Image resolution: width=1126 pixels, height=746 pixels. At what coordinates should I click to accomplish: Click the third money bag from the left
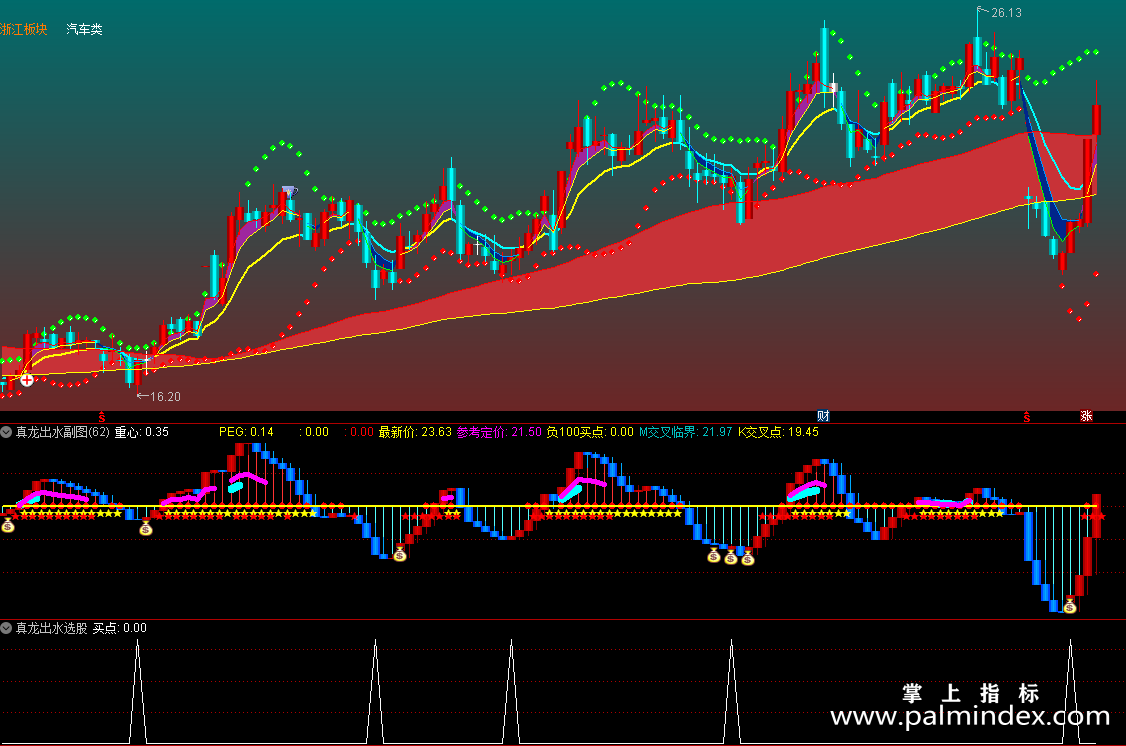(400, 554)
